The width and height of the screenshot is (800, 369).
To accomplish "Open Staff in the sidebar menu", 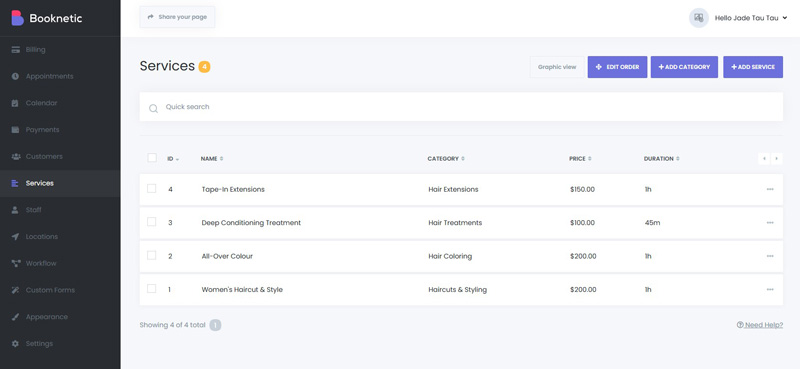I will point(60,210).
